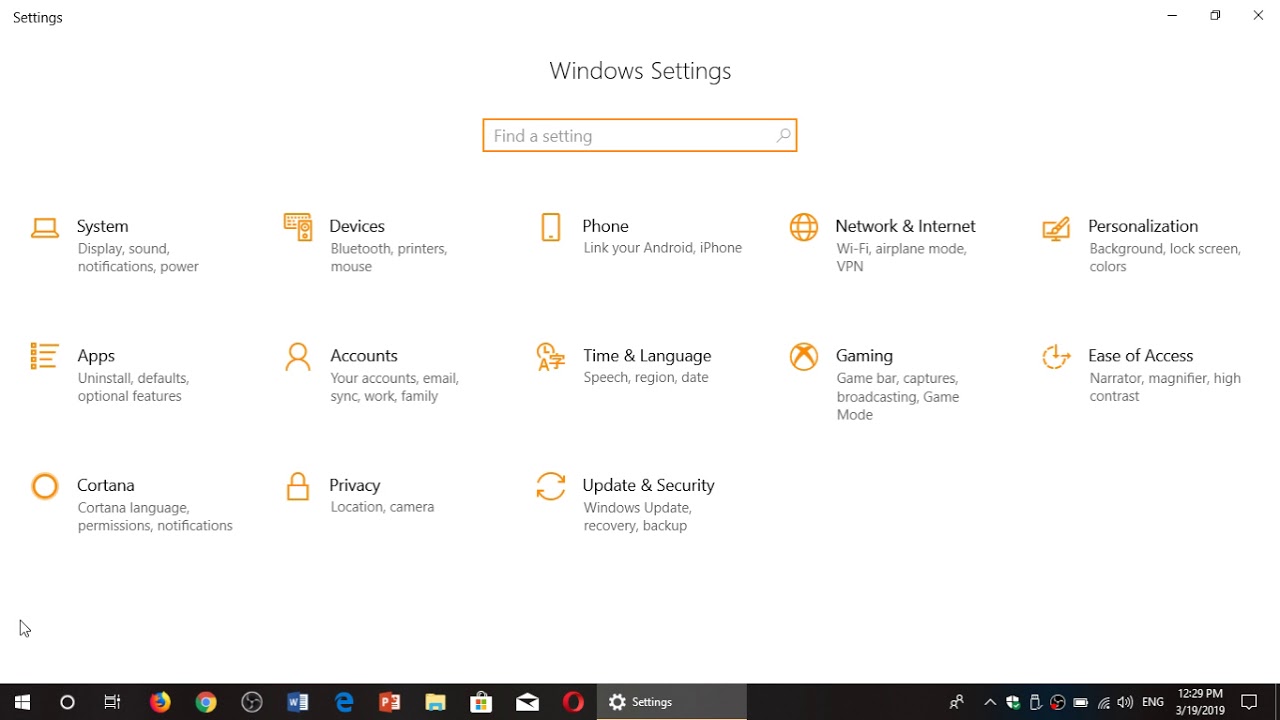Image resolution: width=1280 pixels, height=720 pixels.
Task: Open Windows Defender from the system tray
Action: tap(1012, 702)
